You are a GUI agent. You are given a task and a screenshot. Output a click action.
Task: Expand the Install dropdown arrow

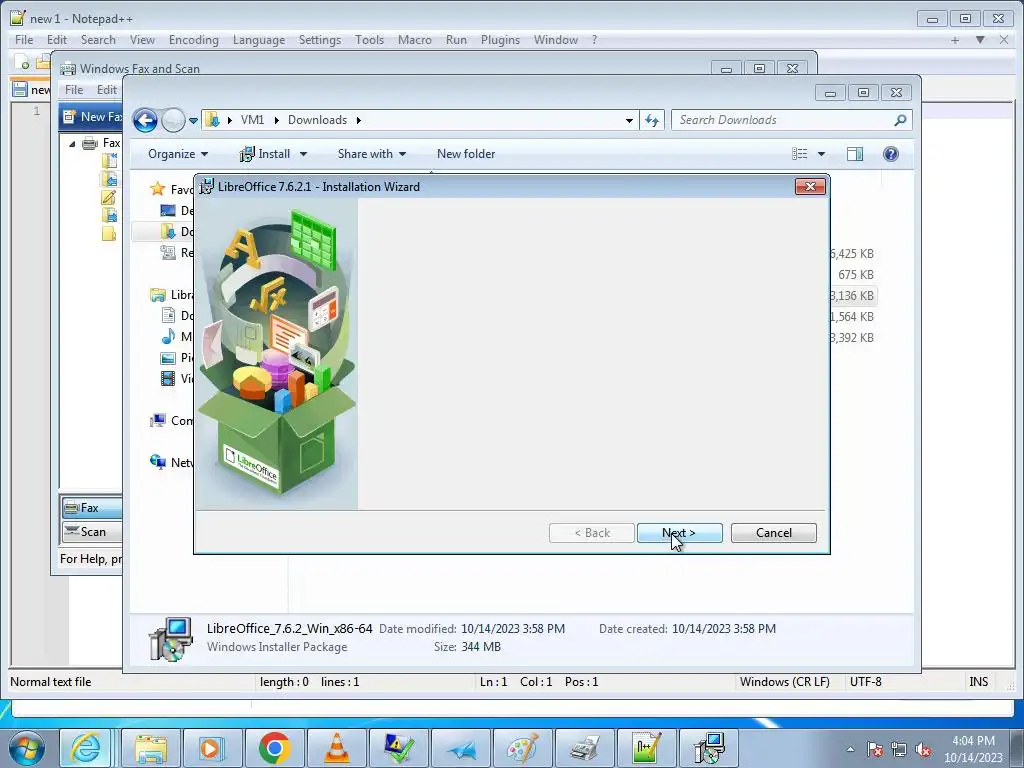pos(303,154)
